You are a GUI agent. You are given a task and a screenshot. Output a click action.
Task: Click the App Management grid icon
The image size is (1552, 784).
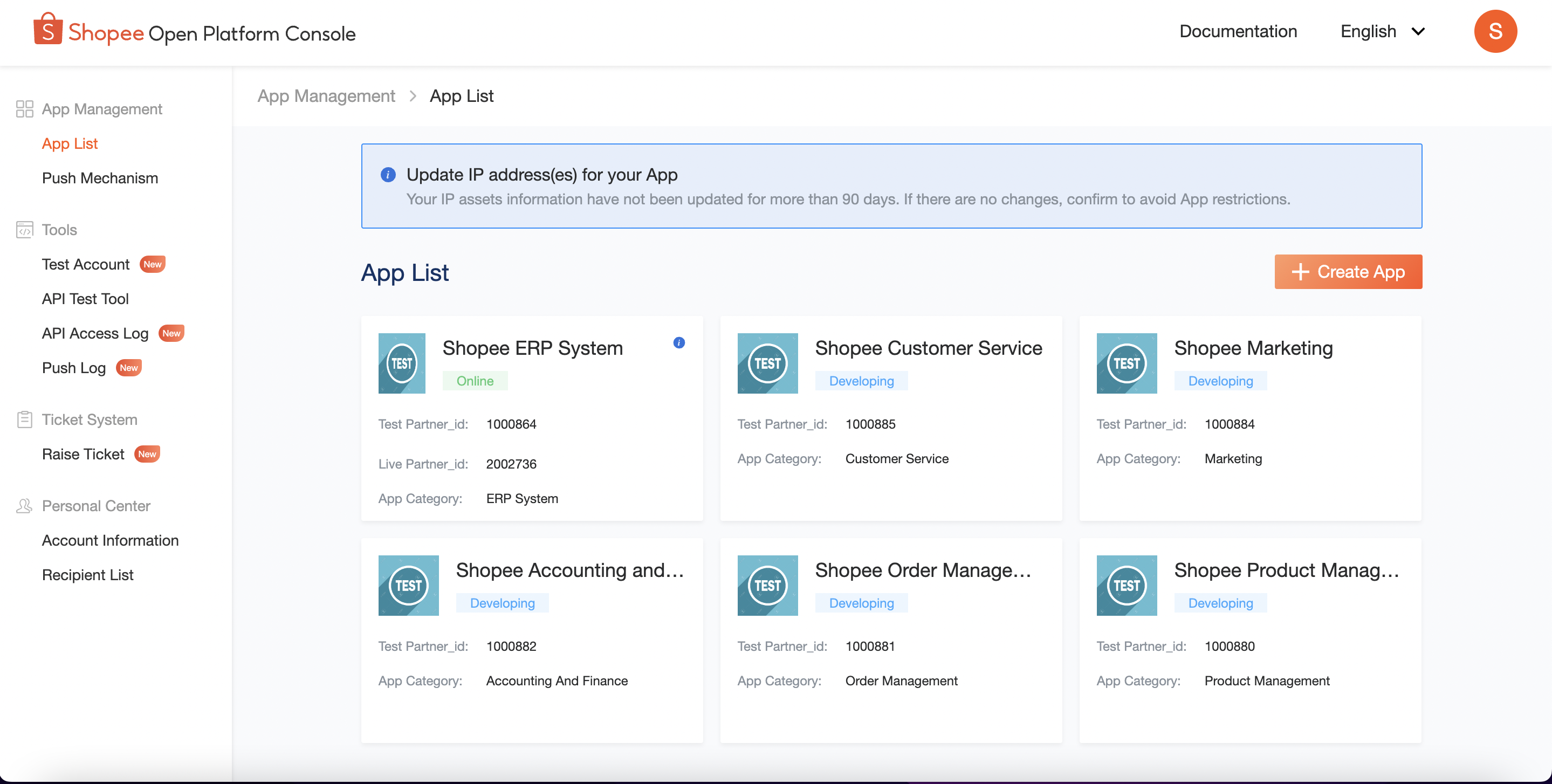pyautogui.click(x=25, y=109)
